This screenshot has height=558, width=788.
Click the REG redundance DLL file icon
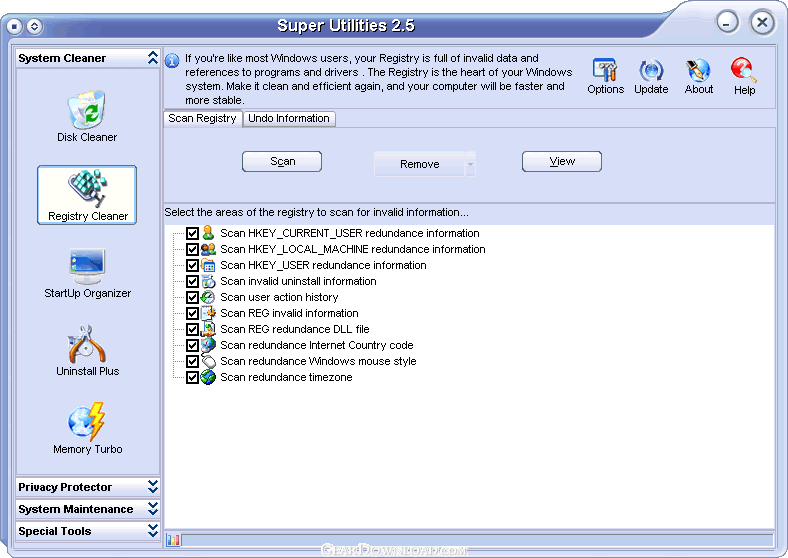[208, 329]
